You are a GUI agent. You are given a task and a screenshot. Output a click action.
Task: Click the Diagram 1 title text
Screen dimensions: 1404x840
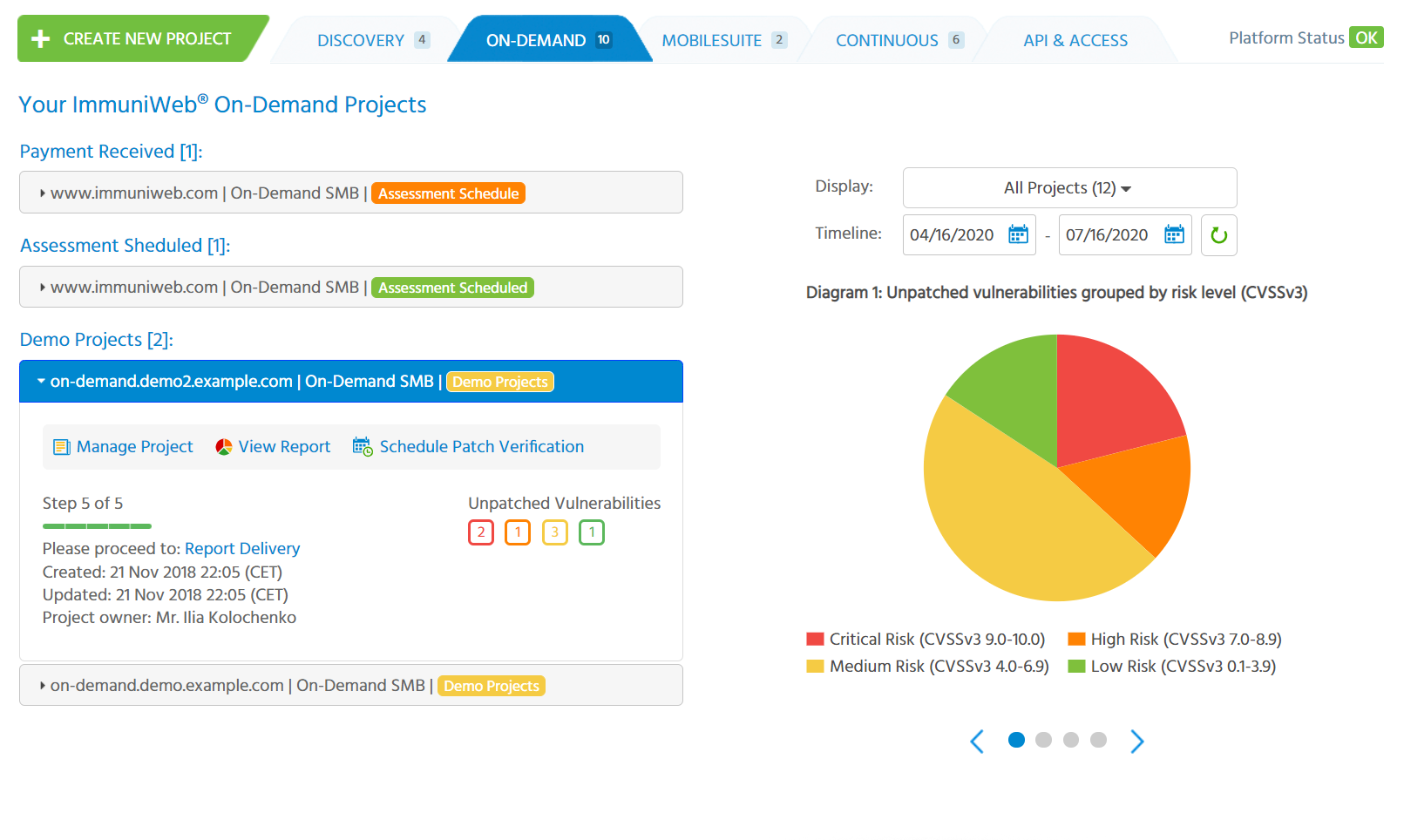coord(1056,293)
